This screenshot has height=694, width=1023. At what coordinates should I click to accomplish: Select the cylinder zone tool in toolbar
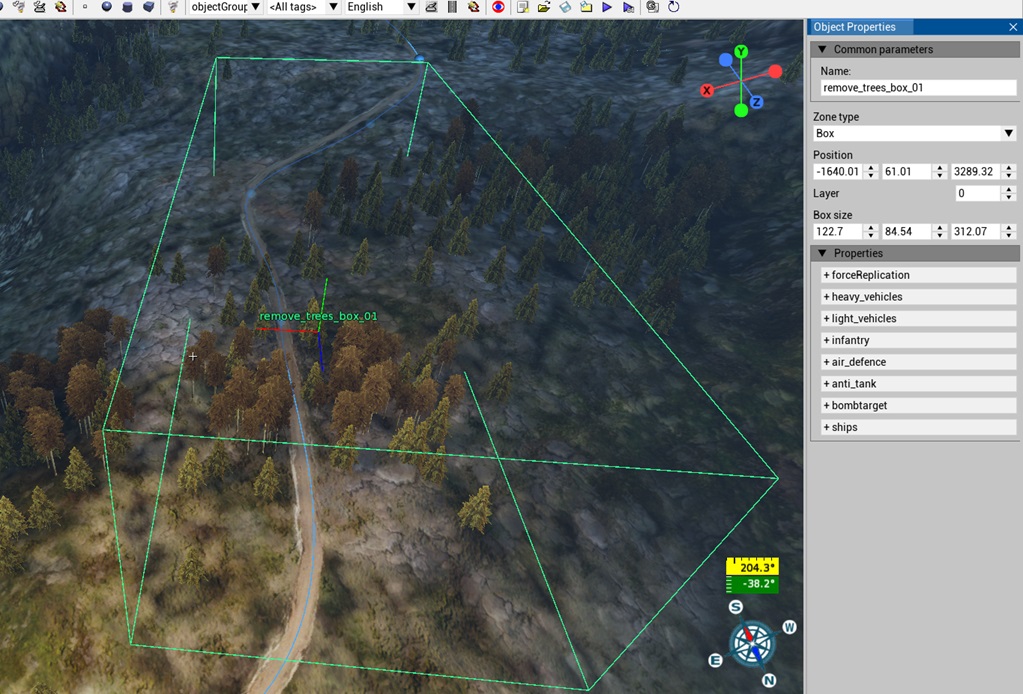pos(127,7)
